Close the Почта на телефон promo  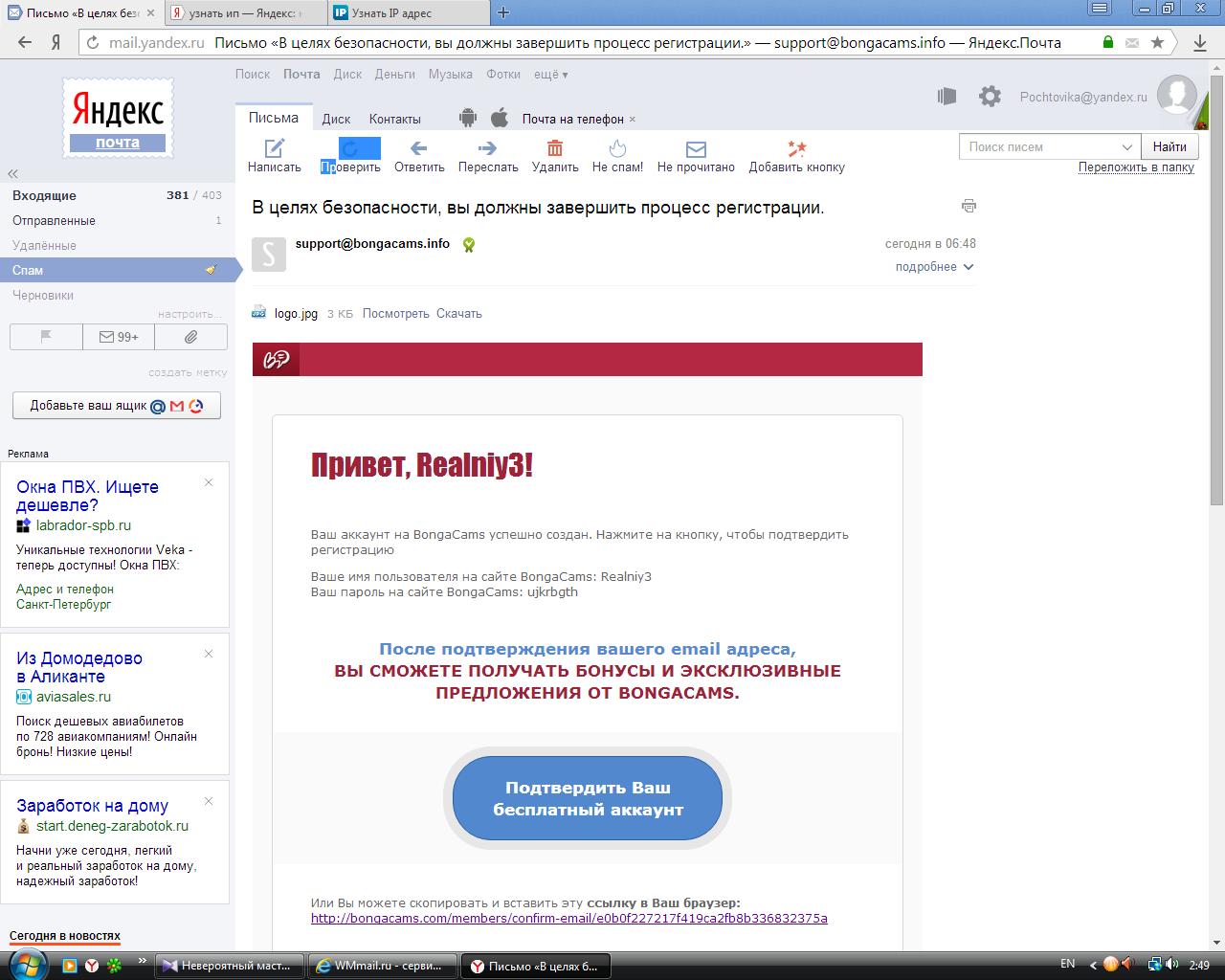click(x=633, y=120)
